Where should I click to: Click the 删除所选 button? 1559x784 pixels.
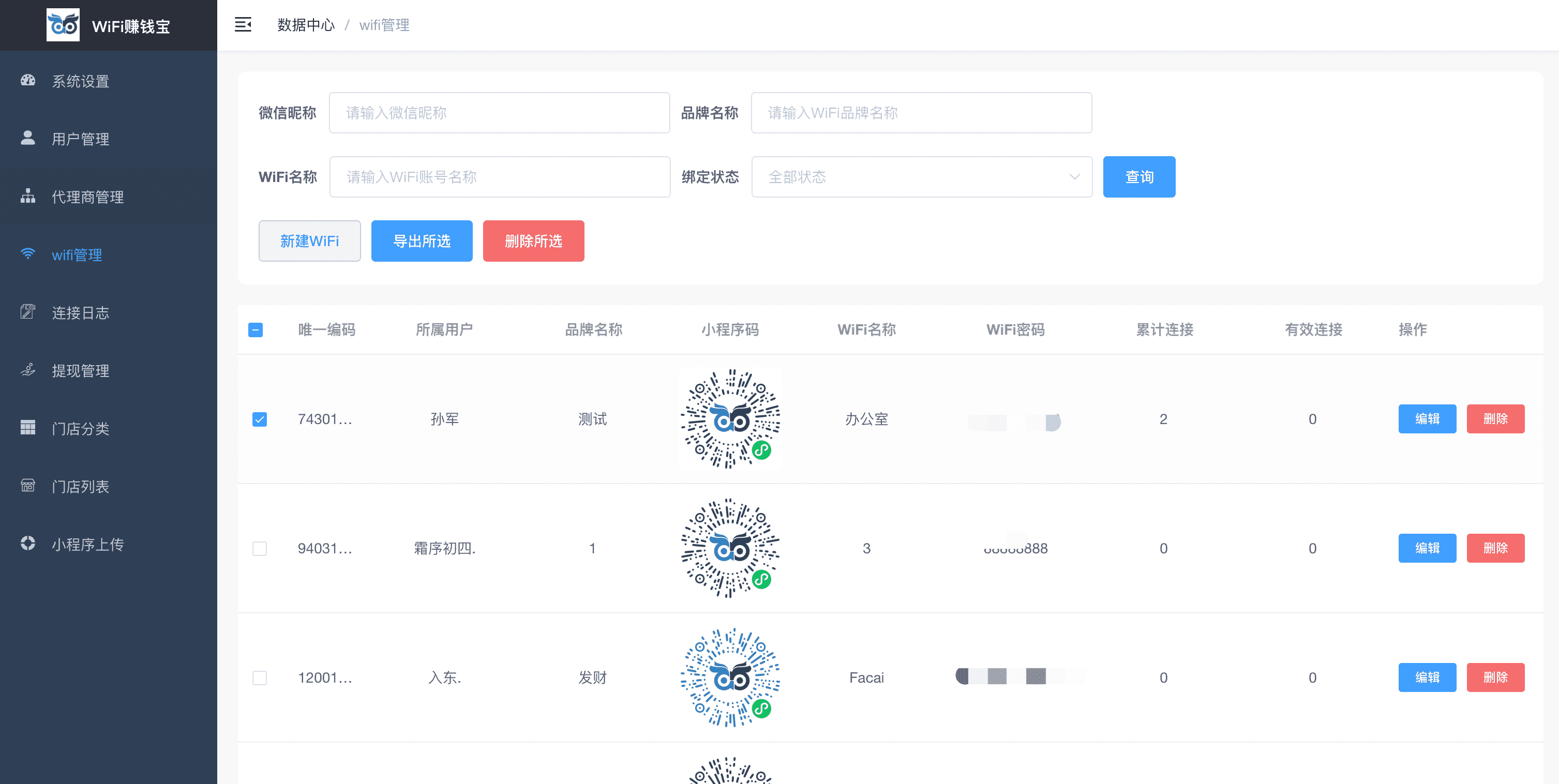point(533,241)
